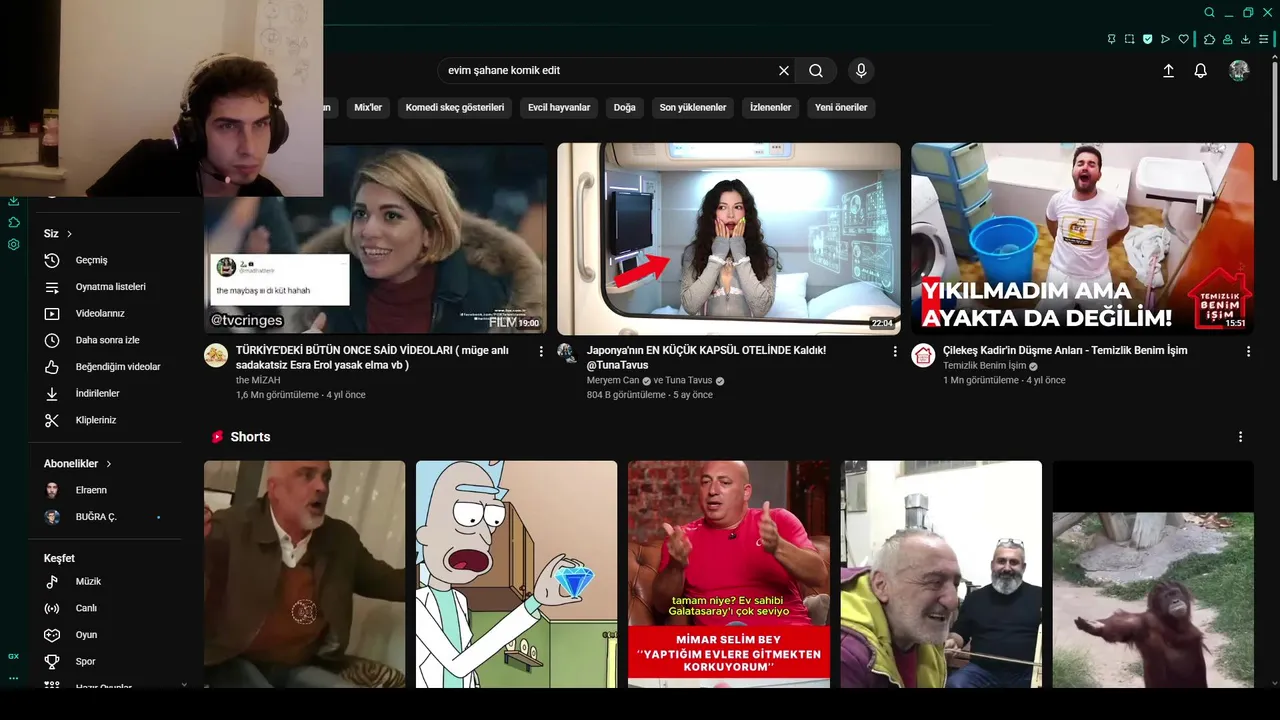The width and height of the screenshot is (1280, 720).
Task: Open YouTube create upload icon
Action: (x=1168, y=71)
